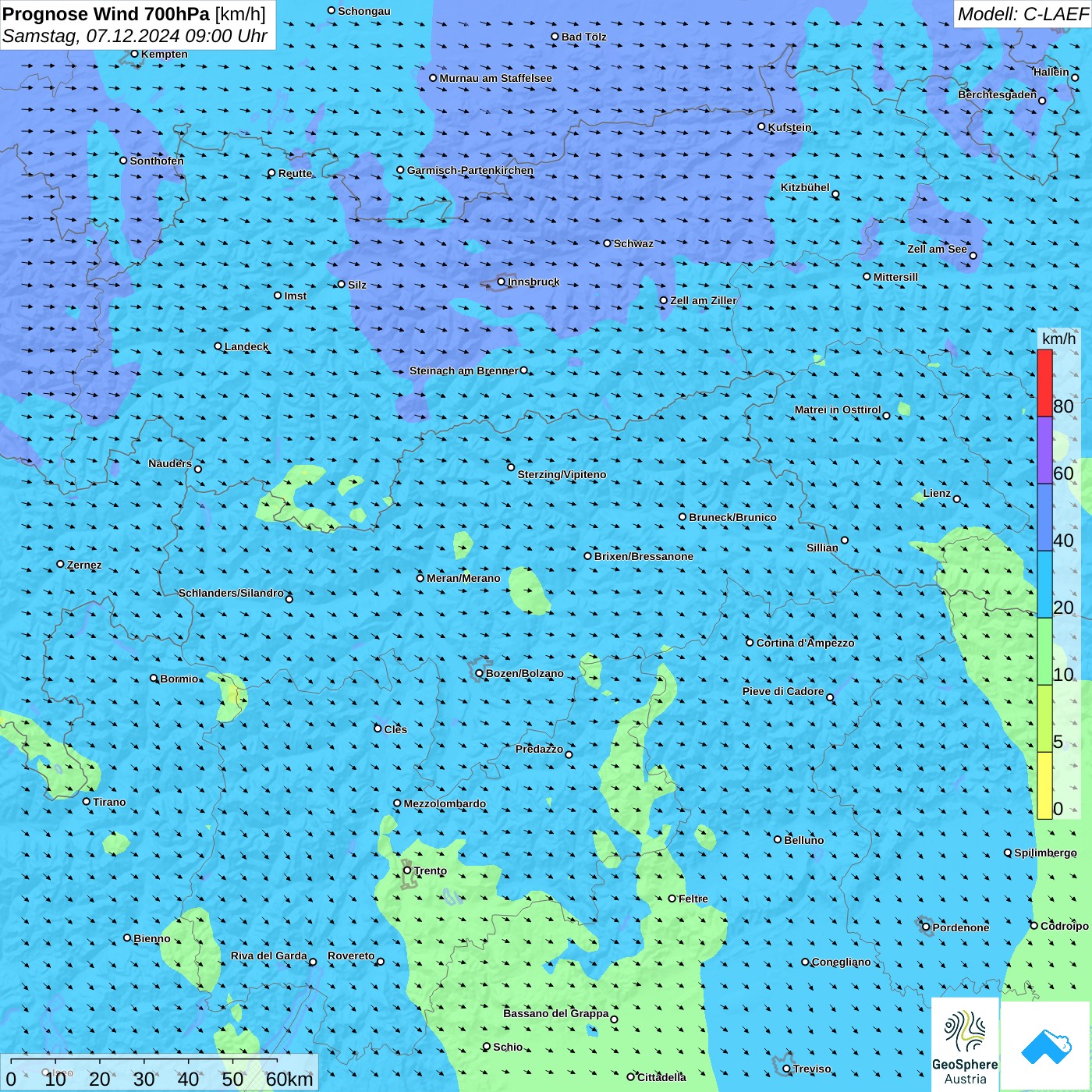
Task: Click the Zernez location dot
Action: coord(60,564)
